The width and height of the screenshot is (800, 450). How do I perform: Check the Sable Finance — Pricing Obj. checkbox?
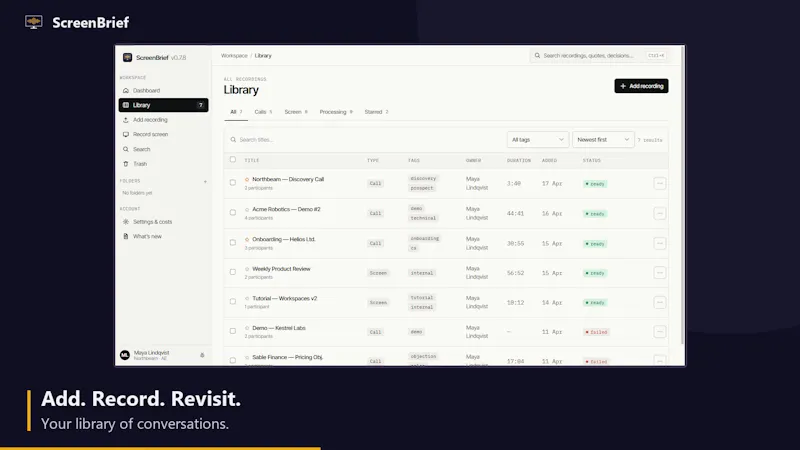point(233,361)
